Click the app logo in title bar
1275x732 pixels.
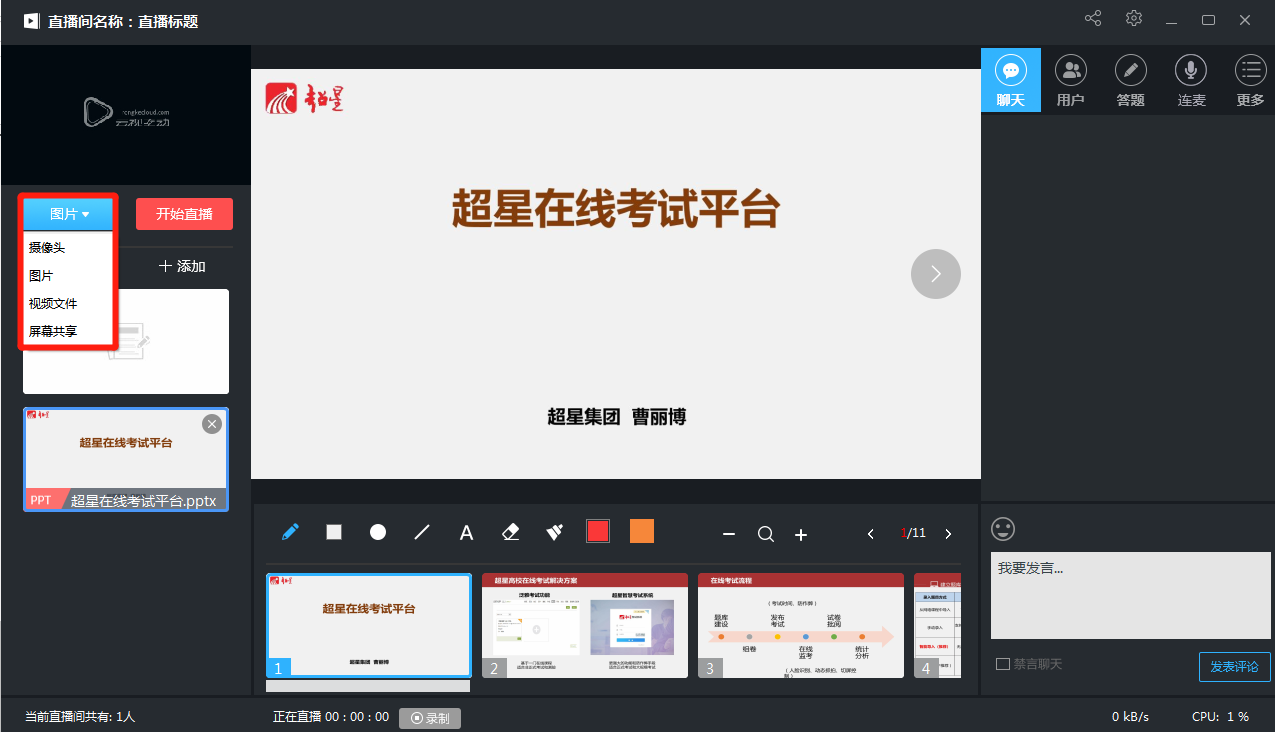click(x=32, y=21)
